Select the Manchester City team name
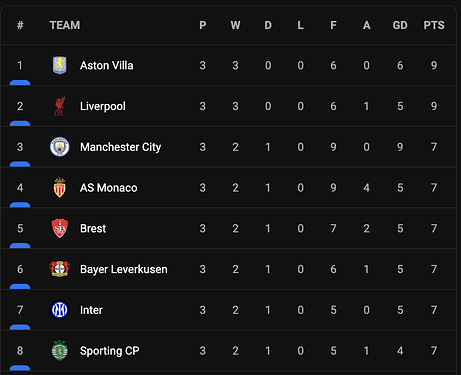Viewport: 461px width, 375px height. [x=121, y=147]
